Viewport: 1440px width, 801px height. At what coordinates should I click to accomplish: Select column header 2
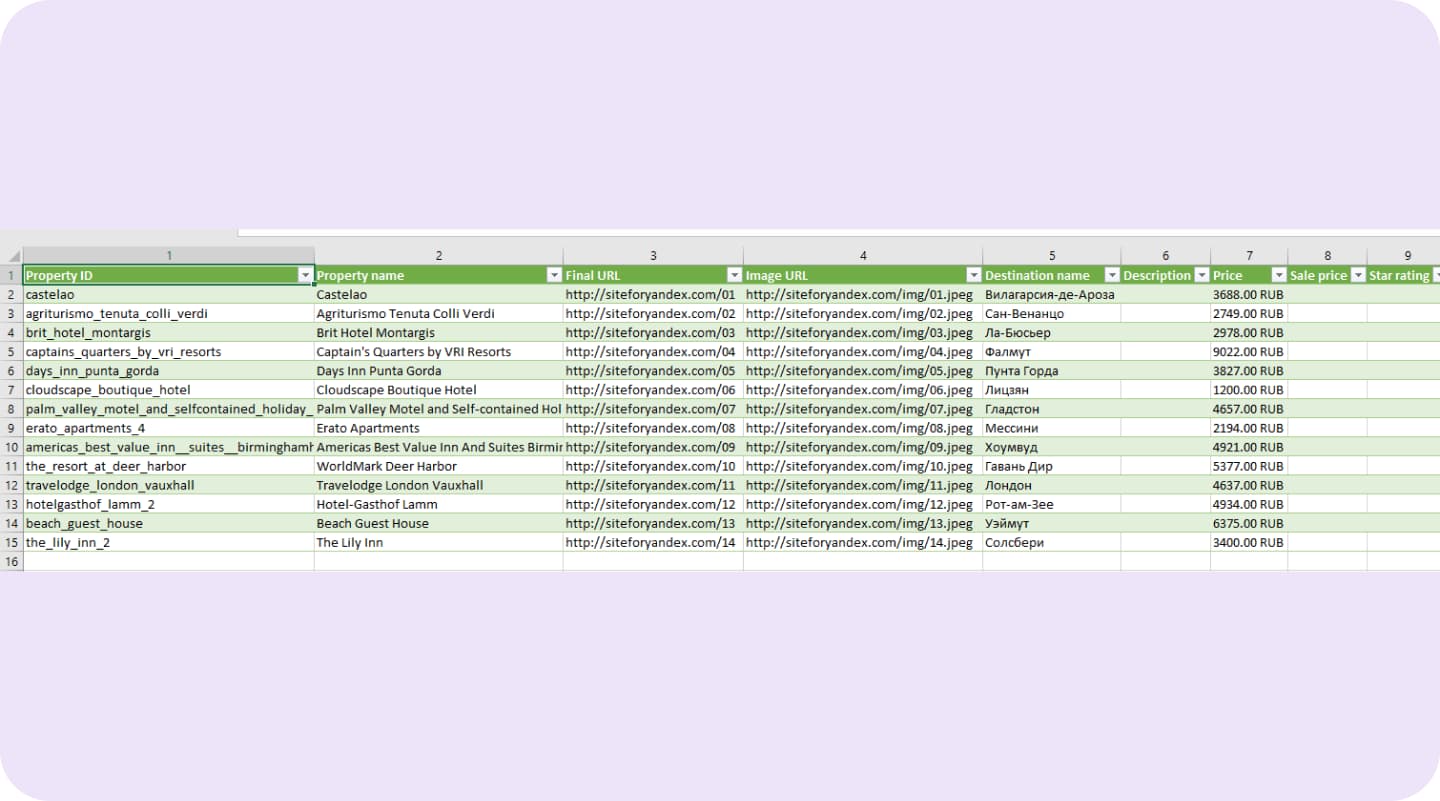point(439,256)
